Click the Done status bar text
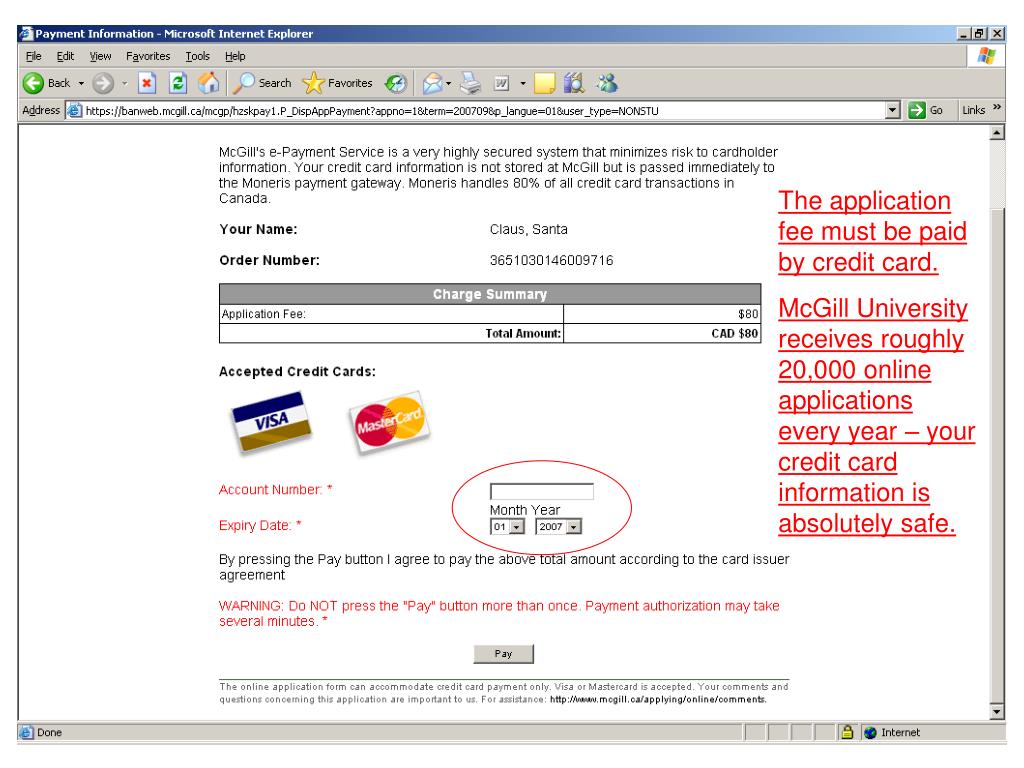Viewport: 1024px width, 768px height. (49, 733)
